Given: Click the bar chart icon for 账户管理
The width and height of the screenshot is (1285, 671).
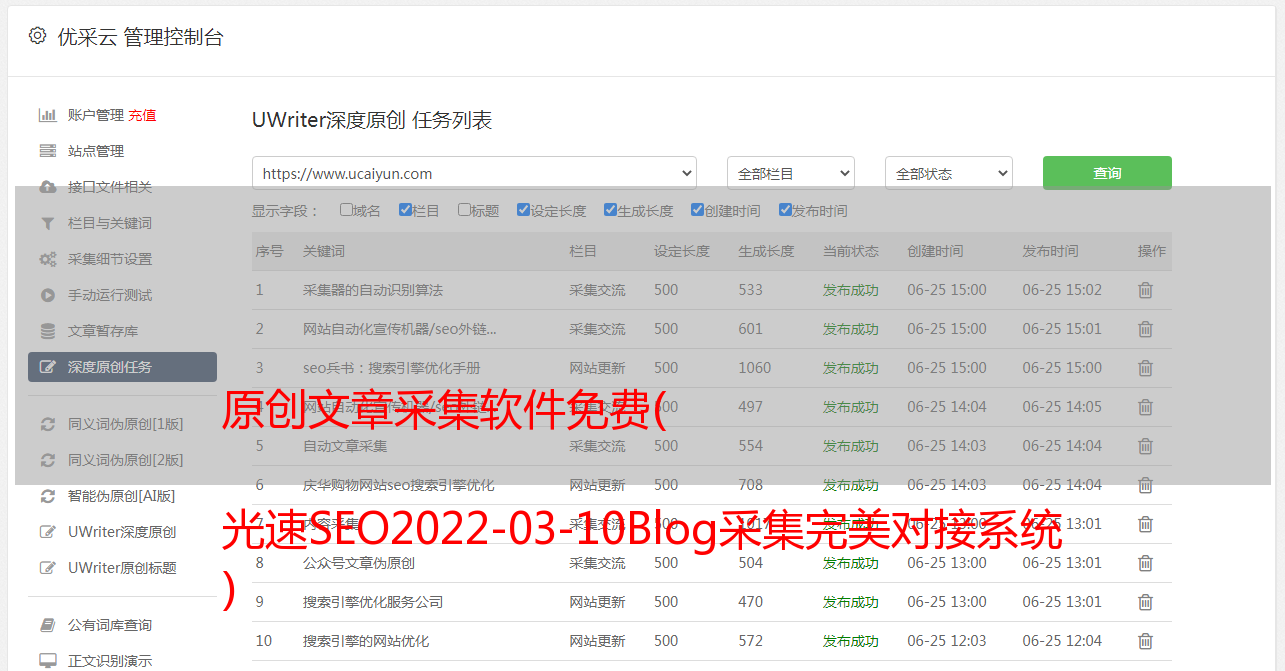Looking at the screenshot, I should pos(47,115).
